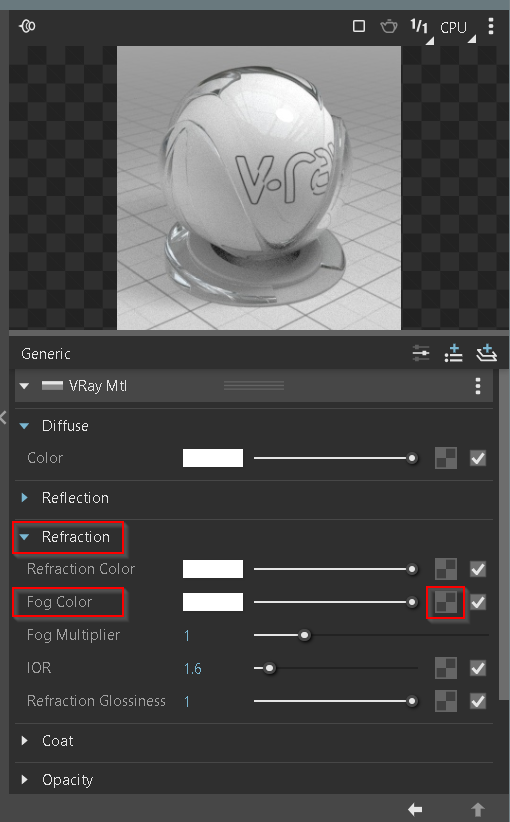Click the Fog Color texture map slot
Image resolution: width=510 pixels, height=822 pixels.
coord(446,602)
